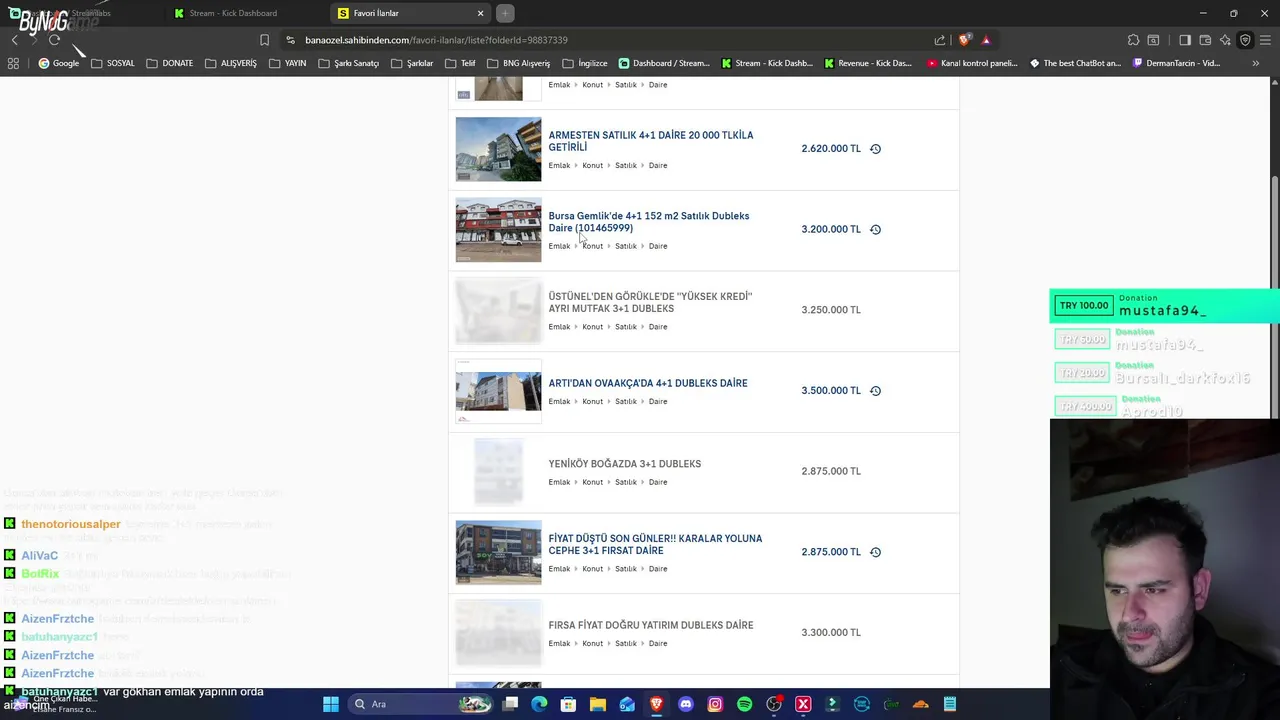This screenshot has width=1280, height=720.
Task: Open Task View from the taskbar
Action: (510, 704)
